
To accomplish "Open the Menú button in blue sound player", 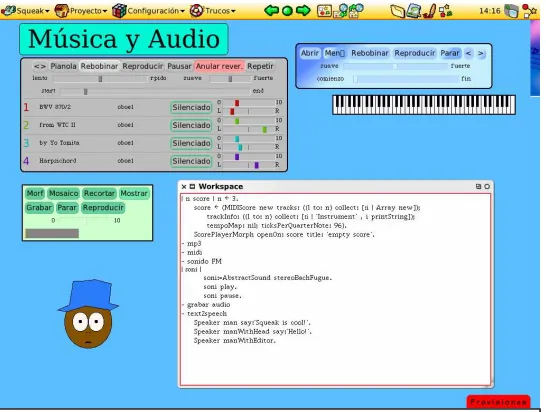I will (335, 53).
